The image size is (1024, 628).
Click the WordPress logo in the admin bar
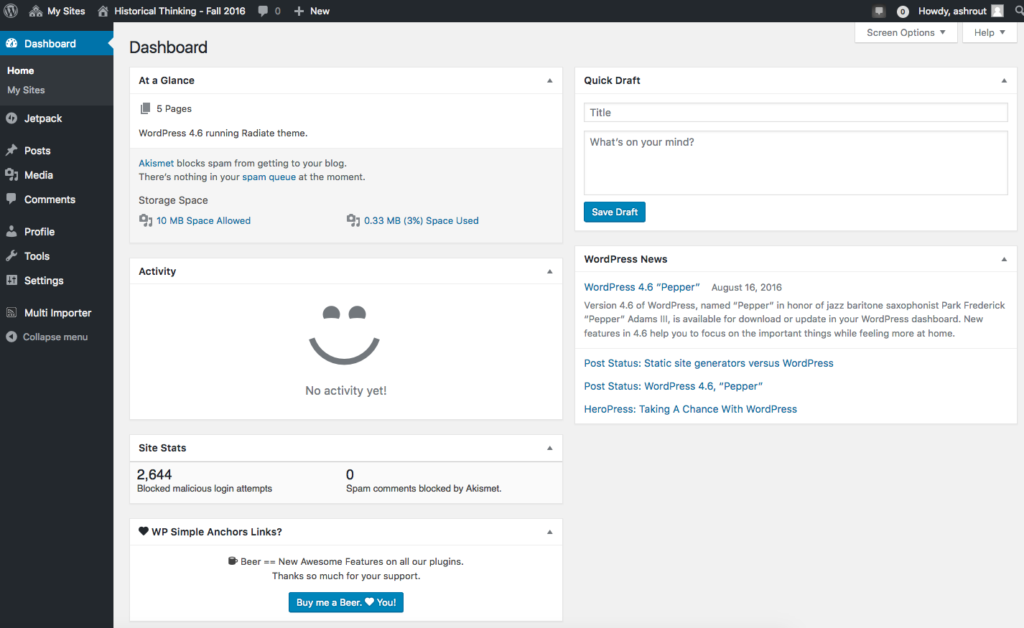(x=11, y=11)
